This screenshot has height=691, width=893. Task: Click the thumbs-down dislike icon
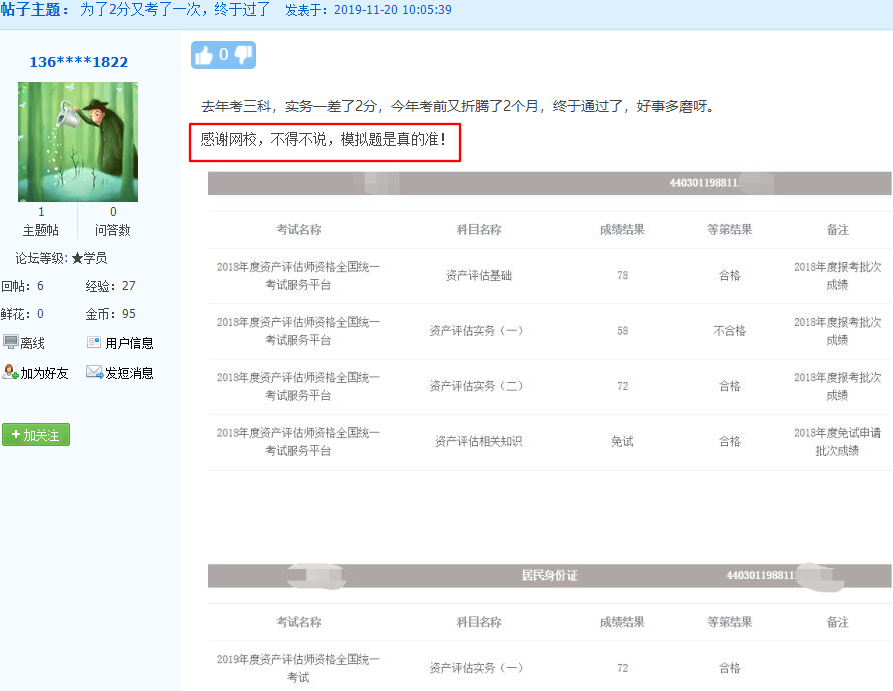click(243, 54)
